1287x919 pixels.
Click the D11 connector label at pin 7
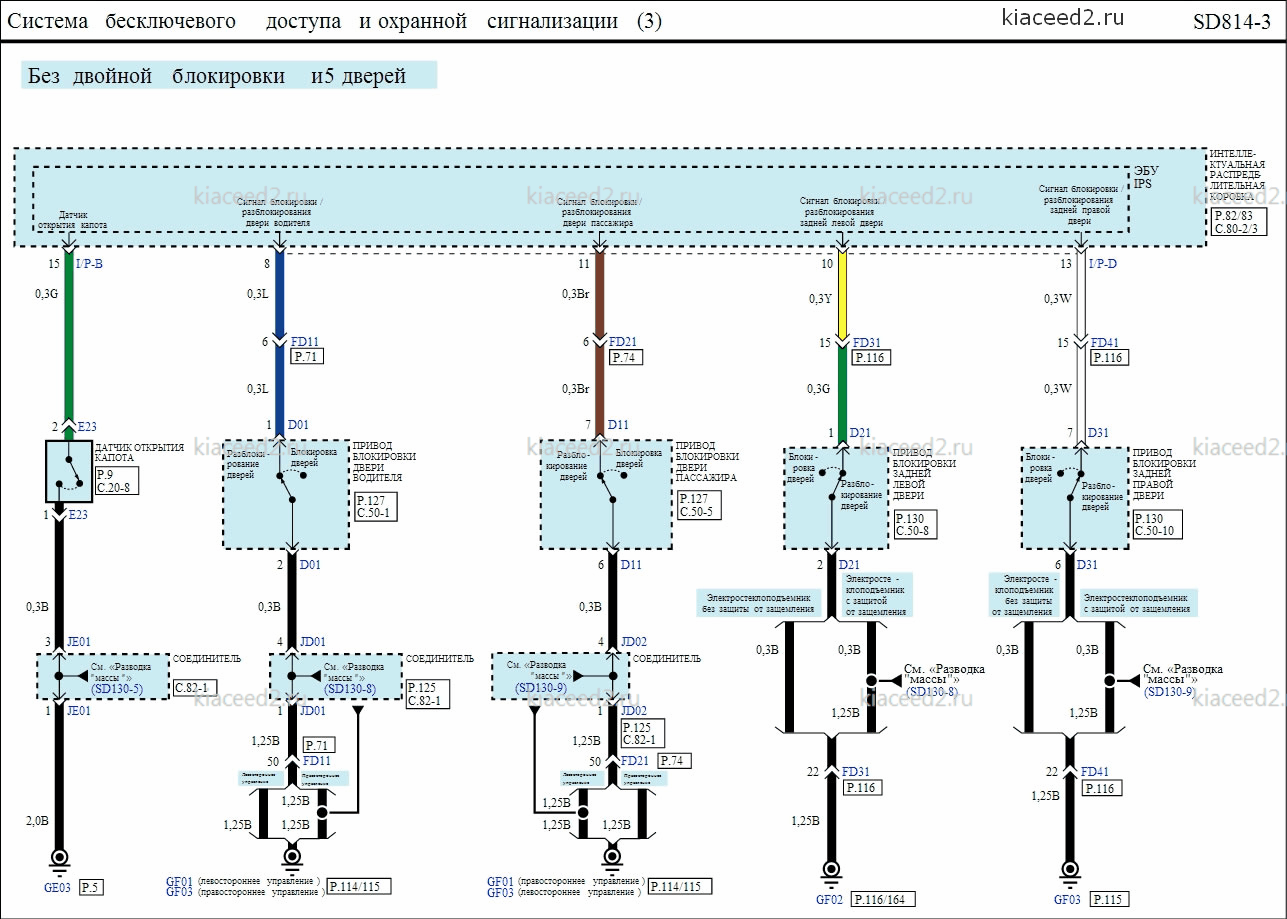click(x=619, y=425)
